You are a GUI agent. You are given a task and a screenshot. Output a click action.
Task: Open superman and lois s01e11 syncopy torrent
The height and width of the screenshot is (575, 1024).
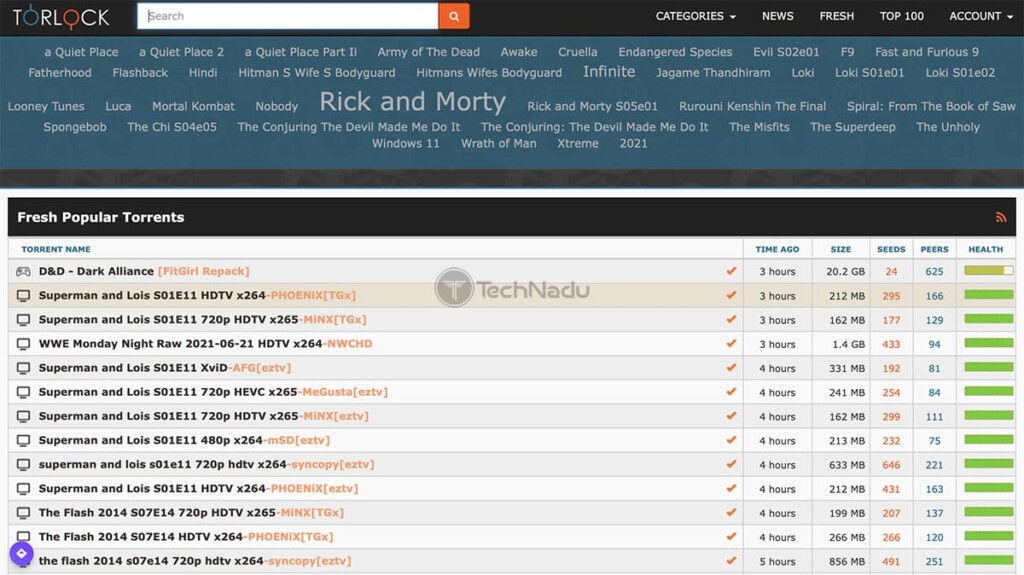(x=206, y=465)
